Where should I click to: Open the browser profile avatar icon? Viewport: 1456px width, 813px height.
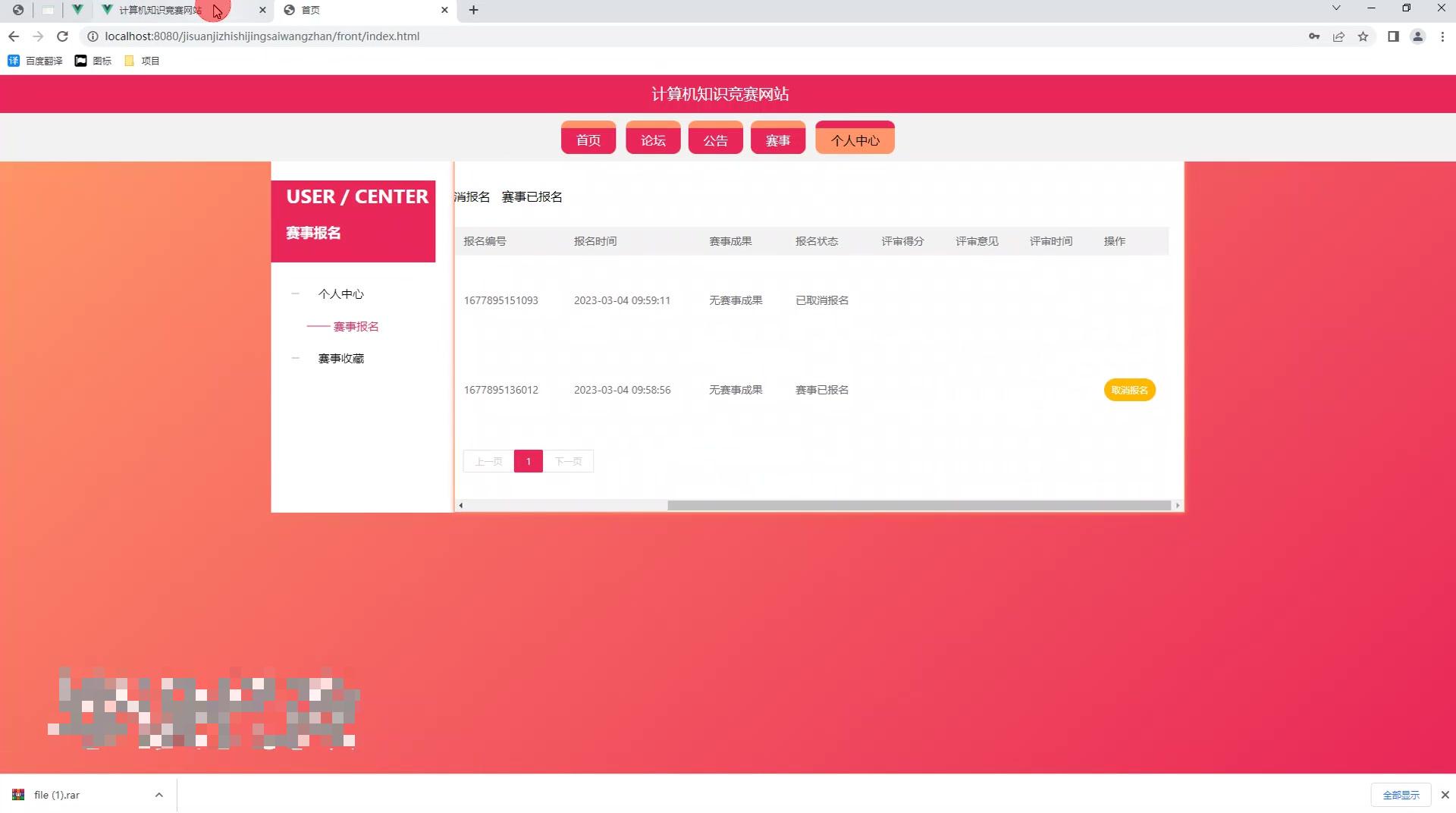click(x=1418, y=36)
